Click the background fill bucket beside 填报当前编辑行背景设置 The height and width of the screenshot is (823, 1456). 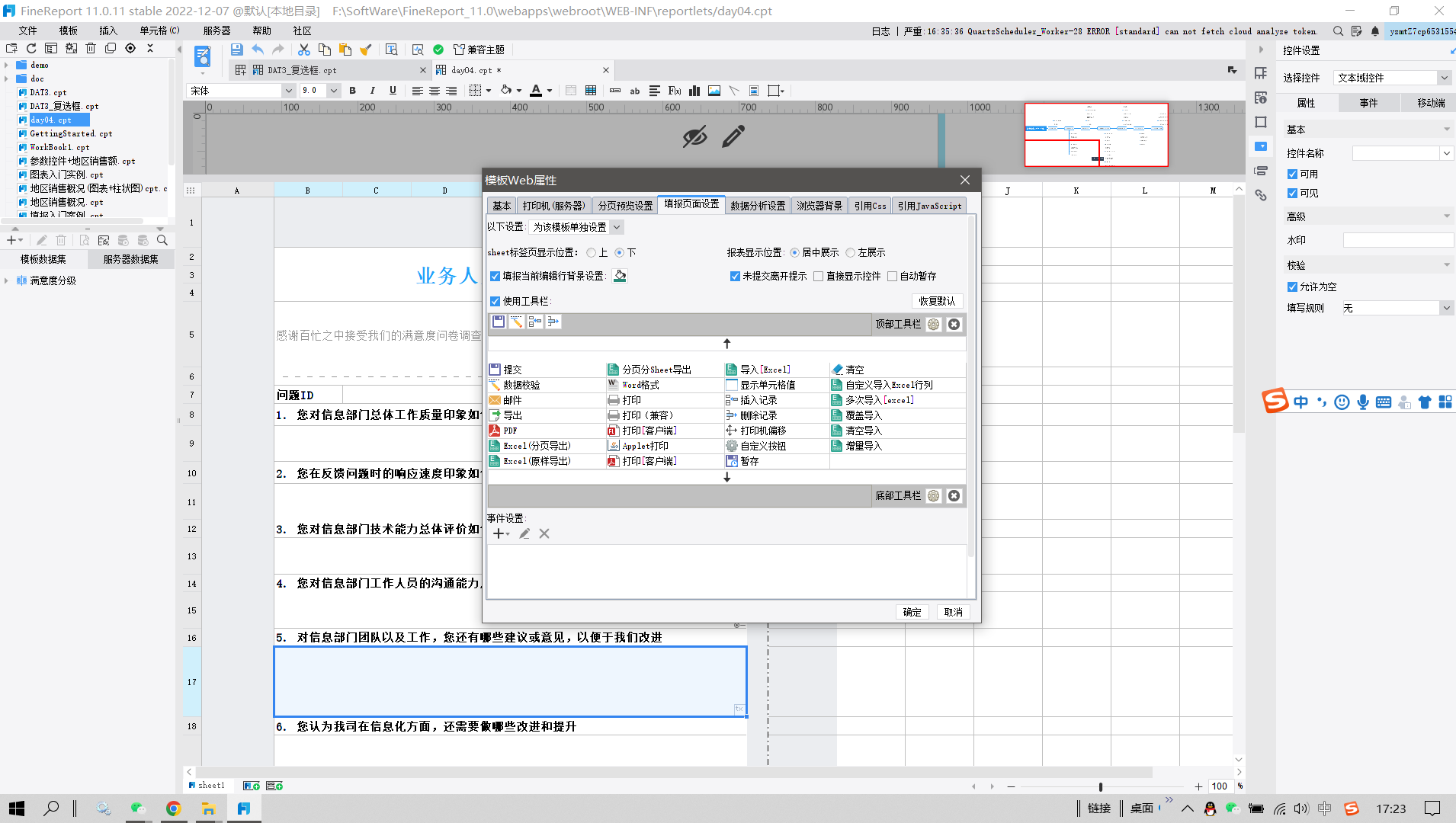click(x=620, y=276)
